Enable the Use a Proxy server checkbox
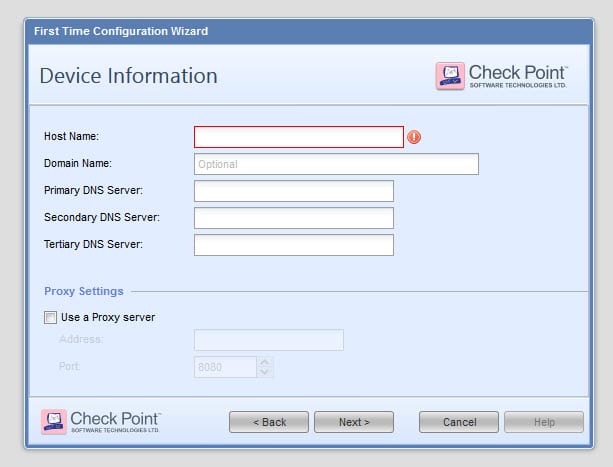 click(50, 317)
